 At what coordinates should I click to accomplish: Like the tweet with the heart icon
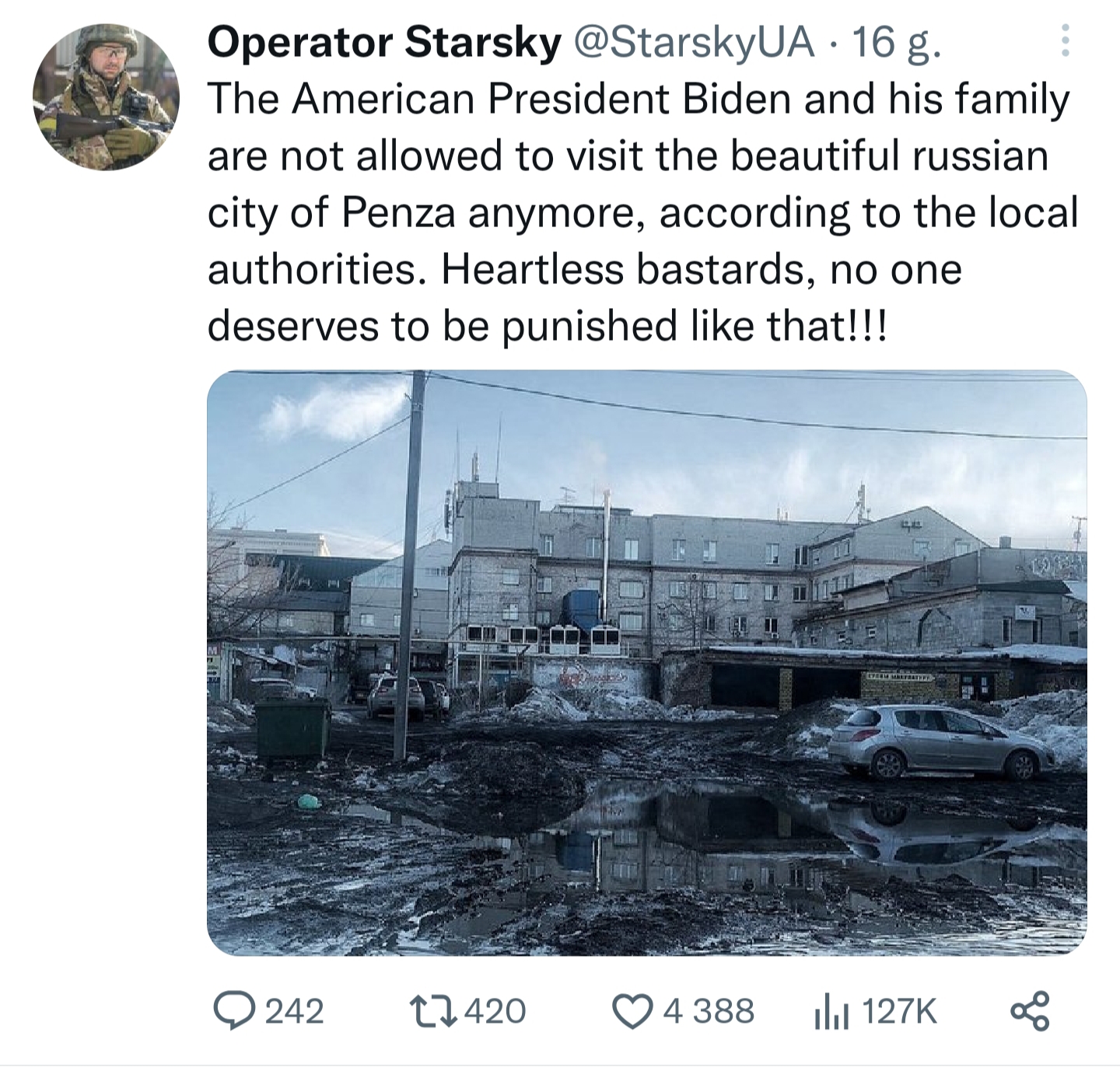click(631, 1011)
